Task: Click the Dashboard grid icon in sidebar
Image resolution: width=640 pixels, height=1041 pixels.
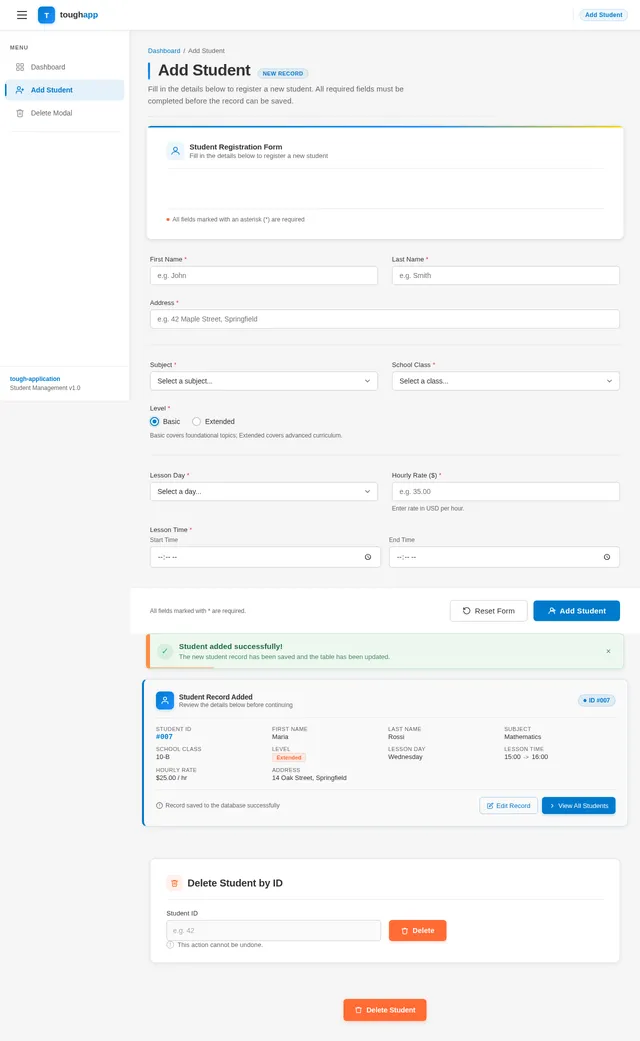Action: (x=20, y=67)
